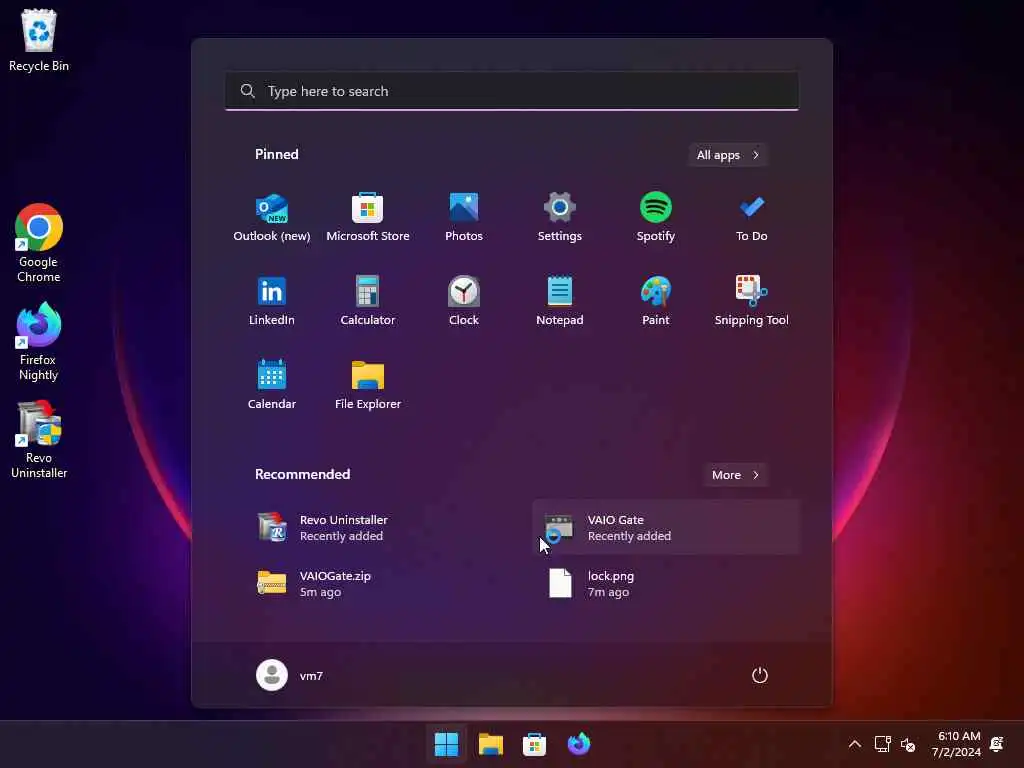
Task: Show hidden system tray icons
Action: [854, 744]
